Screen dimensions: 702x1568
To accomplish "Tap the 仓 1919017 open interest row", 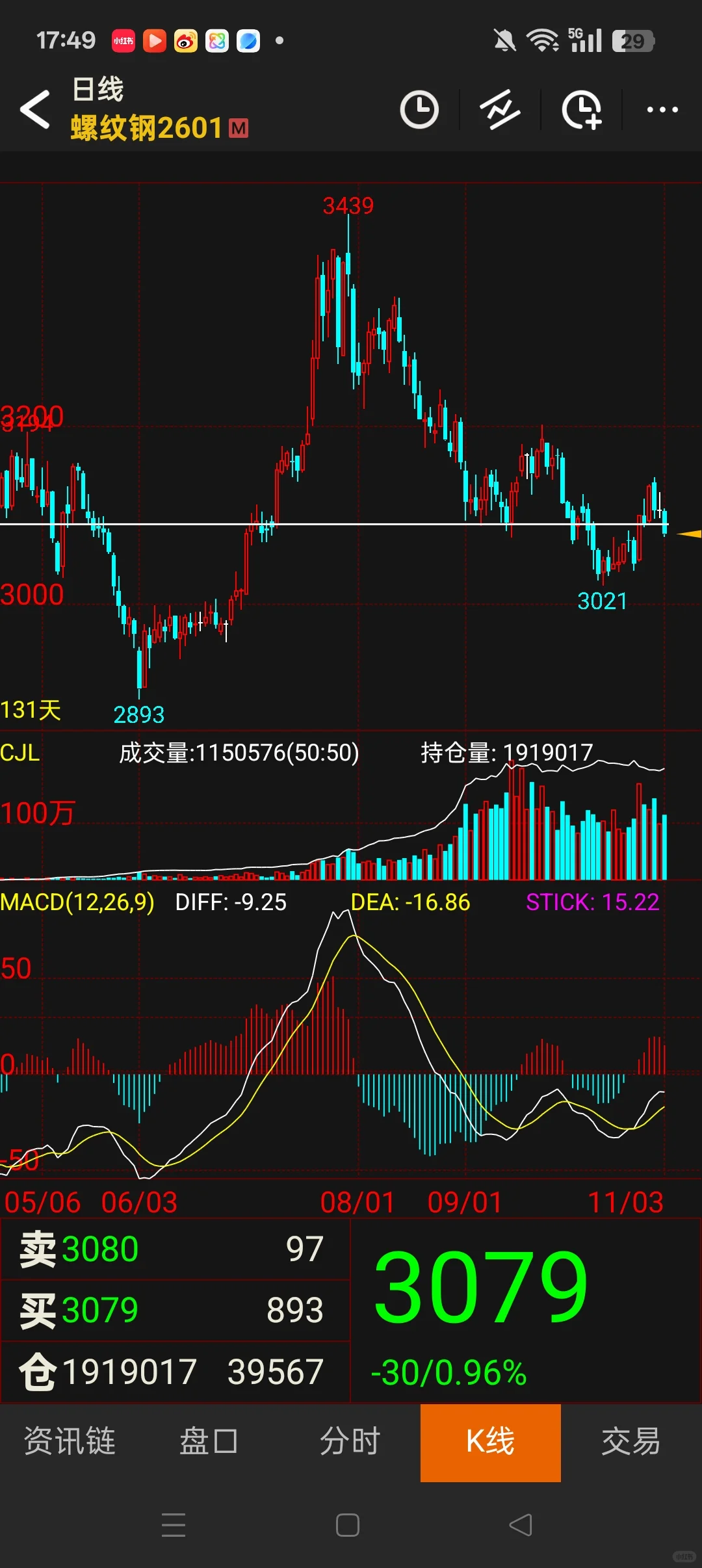I will (x=175, y=1372).
